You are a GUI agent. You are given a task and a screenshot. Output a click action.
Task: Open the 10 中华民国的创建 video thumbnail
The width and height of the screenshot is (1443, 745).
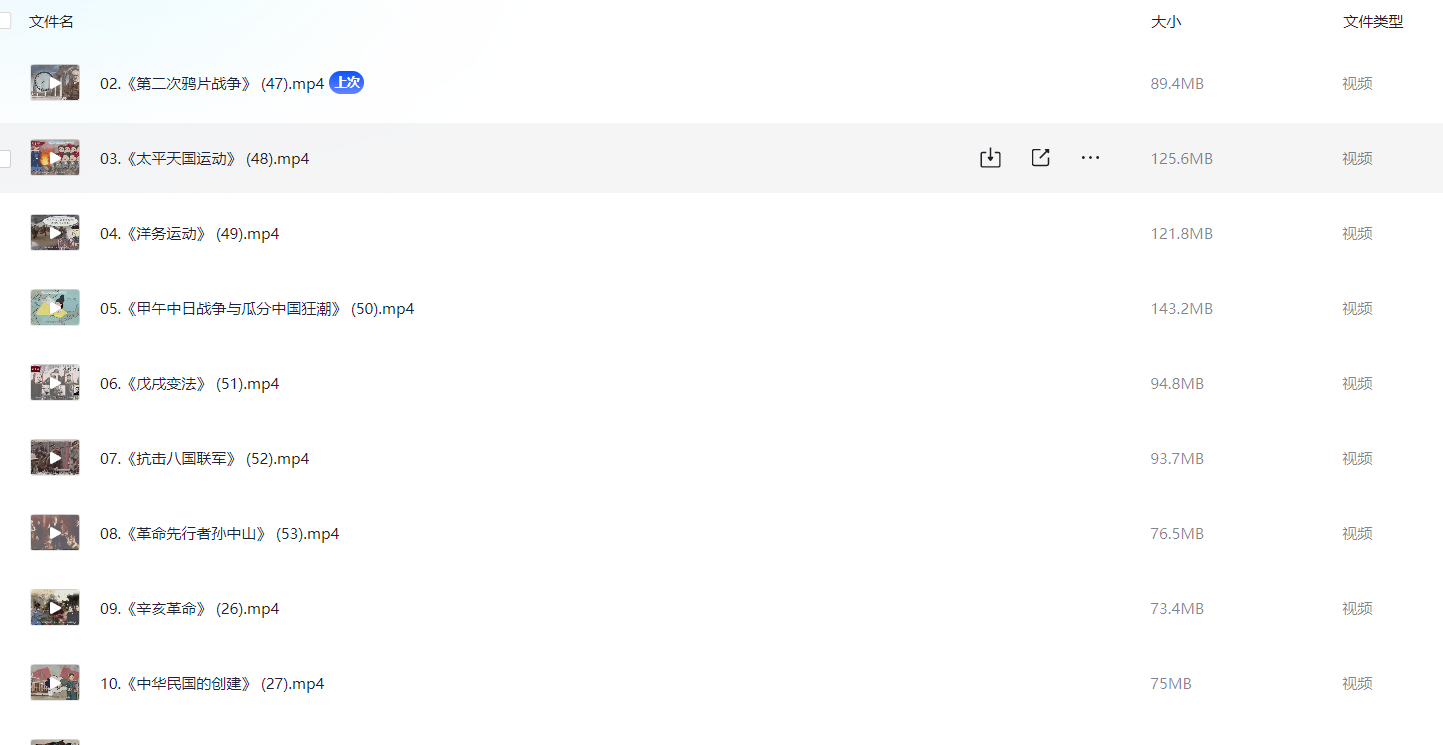coord(55,683)
